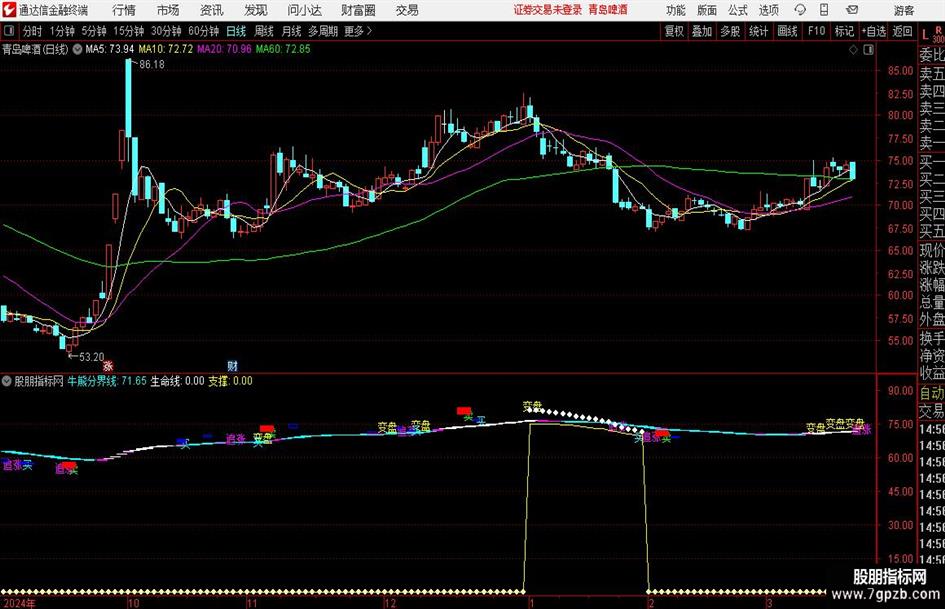Switch to 分时 chart tab
This screenshot has height=609, width=945.
tap(33, 31)
